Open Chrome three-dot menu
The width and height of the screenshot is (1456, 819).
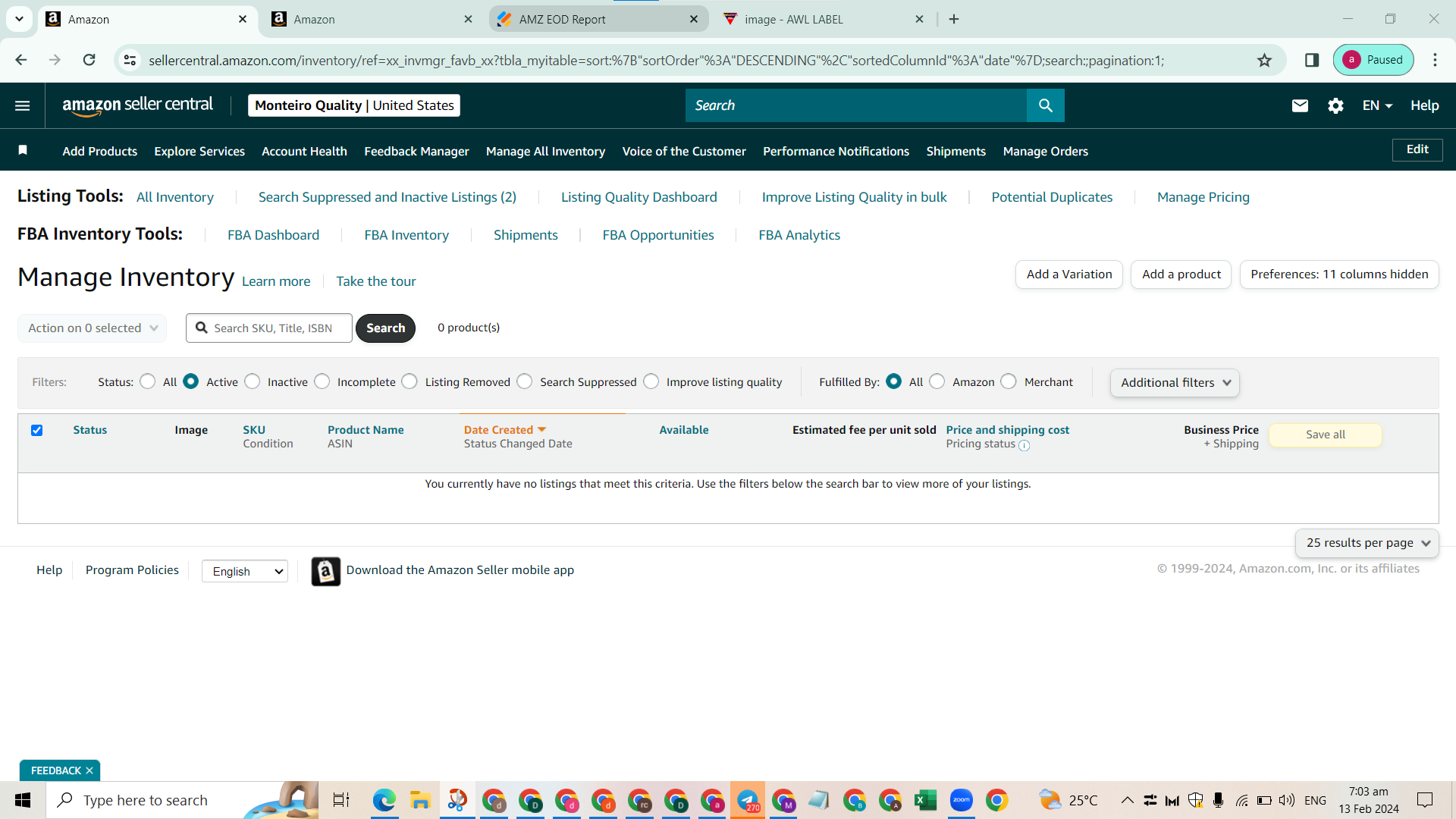[1435, 60]
